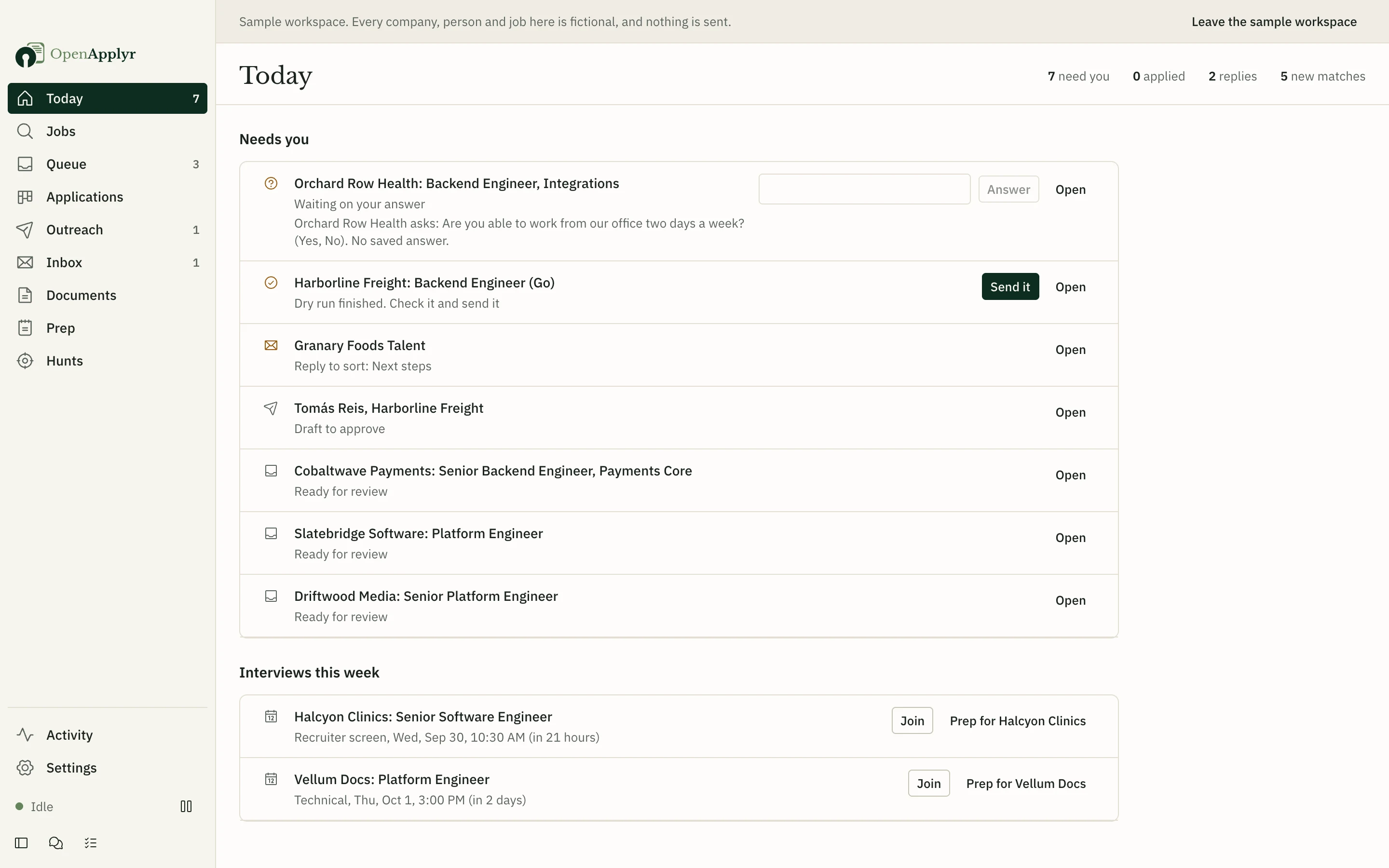Open the Harborline Freight Backend Engineer item
The image size is (1389, 868).
coord(1071,287)
